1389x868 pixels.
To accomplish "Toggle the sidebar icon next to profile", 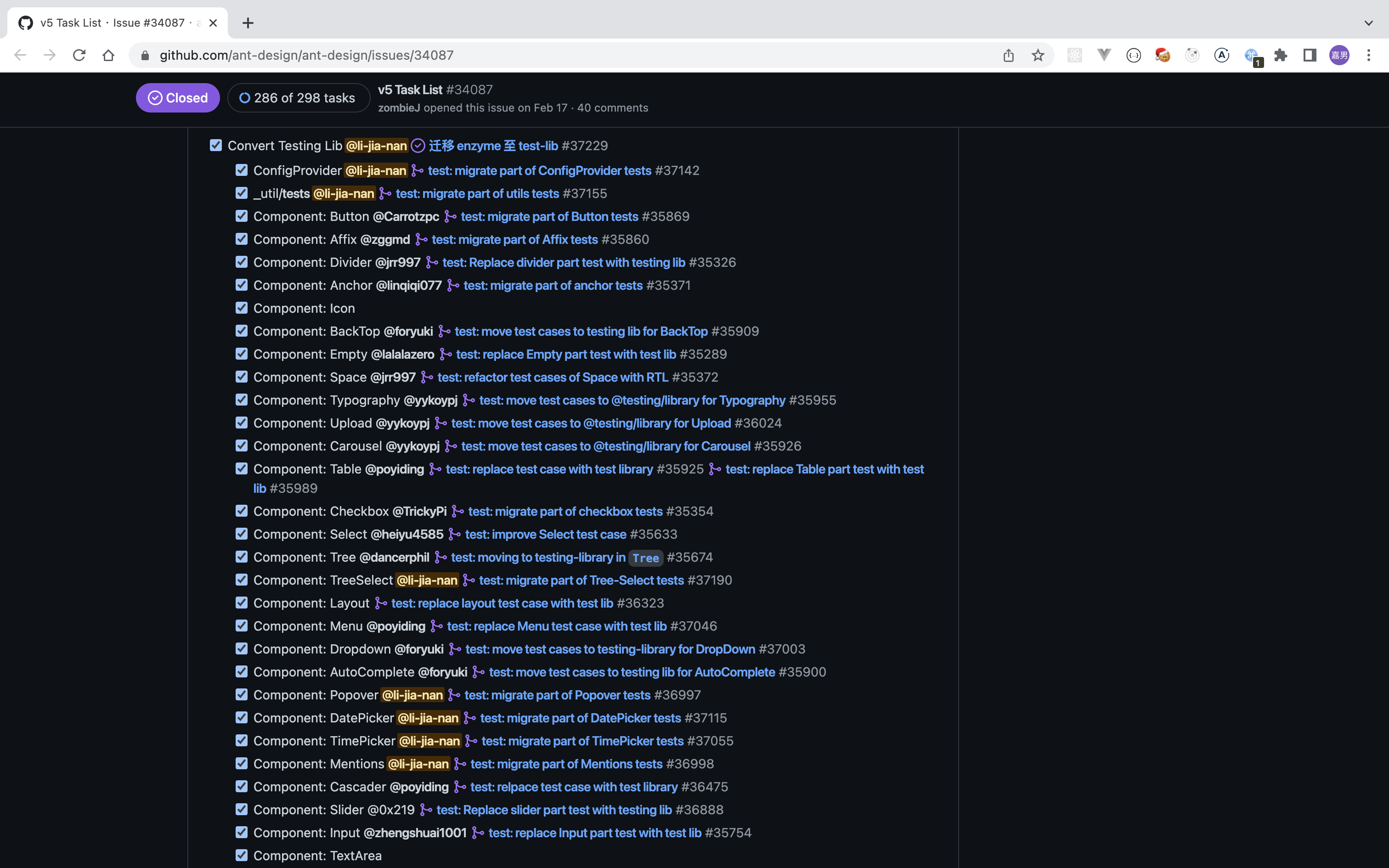I will pos(1309,55).
